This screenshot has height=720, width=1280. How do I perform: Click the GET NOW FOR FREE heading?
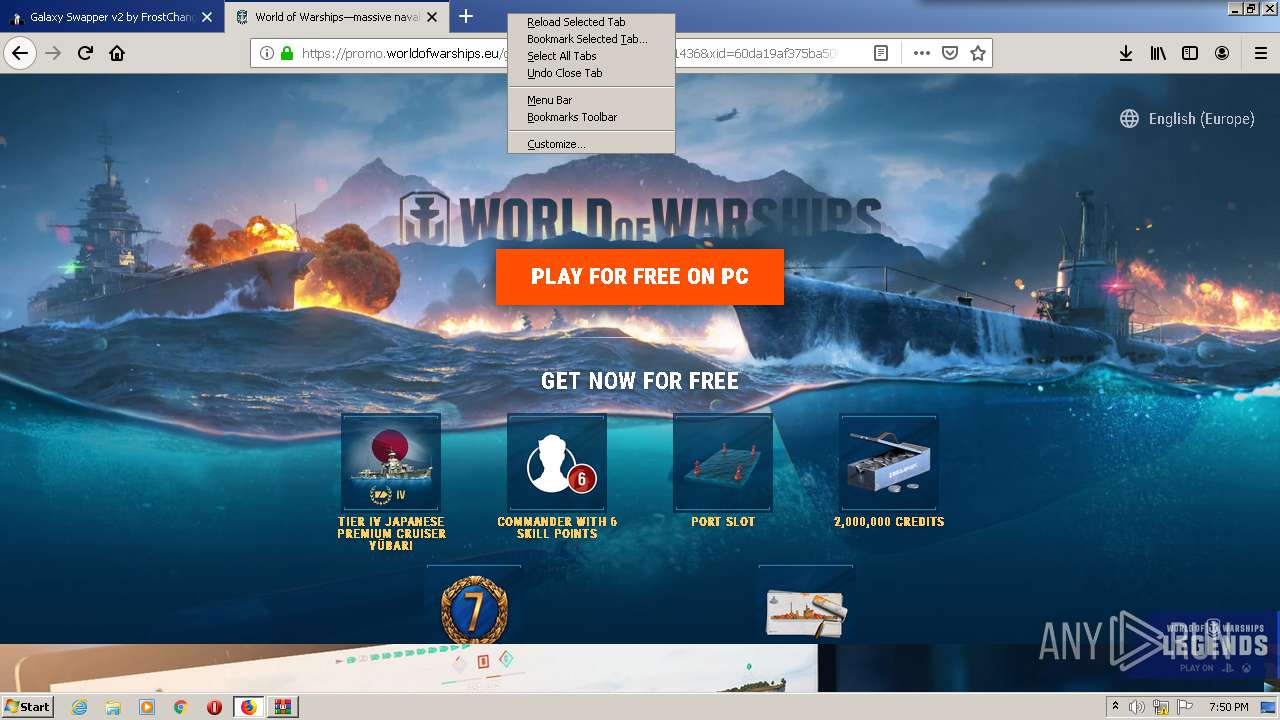point(640,381)
